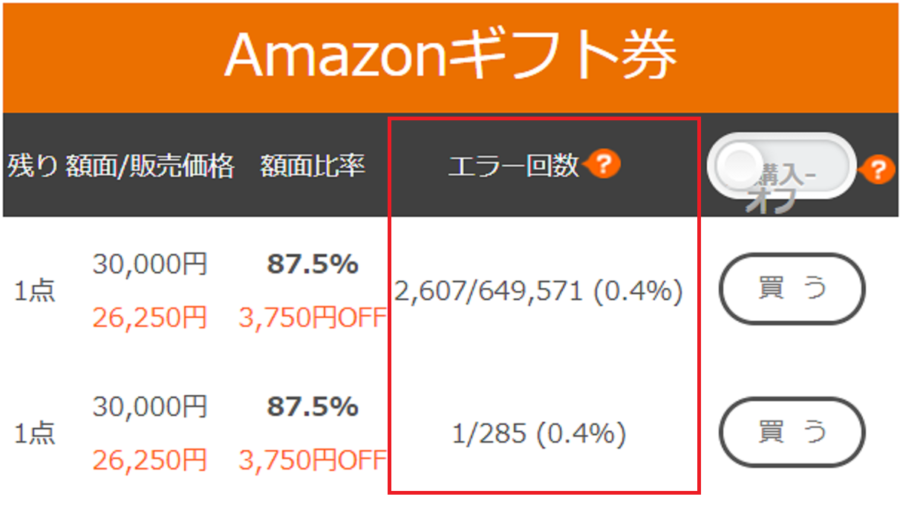Screen dimensions: 900x511
Task: Click the second row's 1点 remaining count
Action: [x=34, y=433]
